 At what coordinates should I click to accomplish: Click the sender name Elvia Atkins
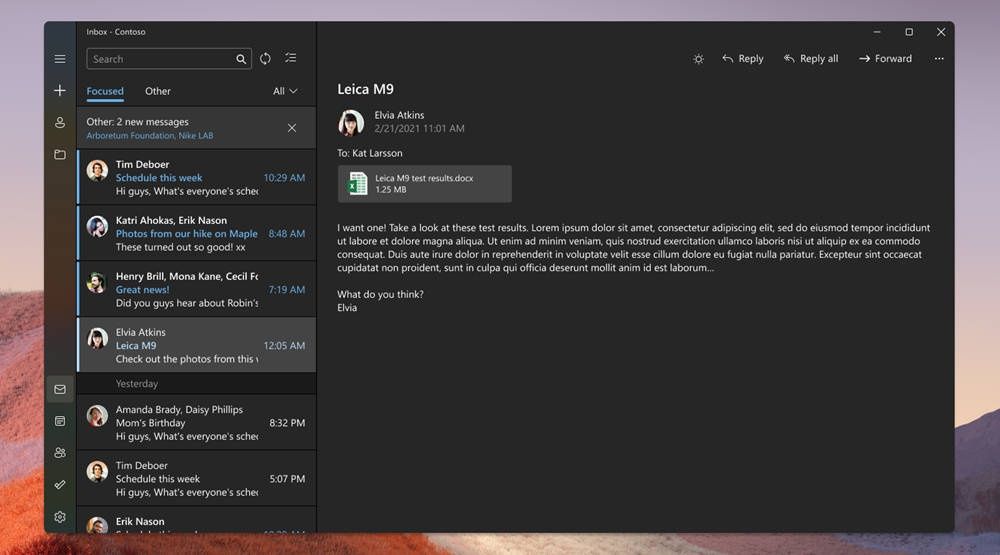click(x=399, y=115)
